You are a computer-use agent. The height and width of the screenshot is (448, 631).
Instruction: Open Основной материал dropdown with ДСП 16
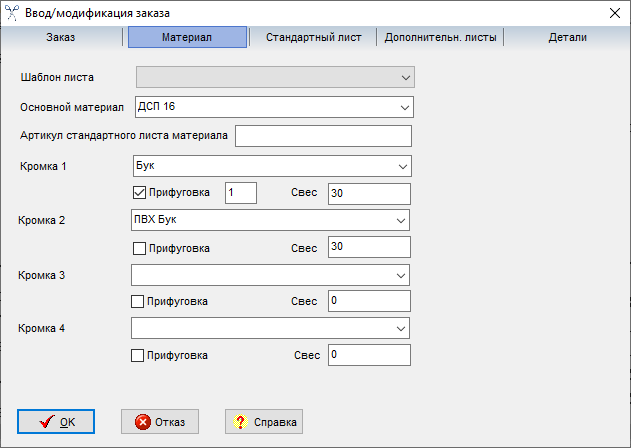tap(404, 106)
